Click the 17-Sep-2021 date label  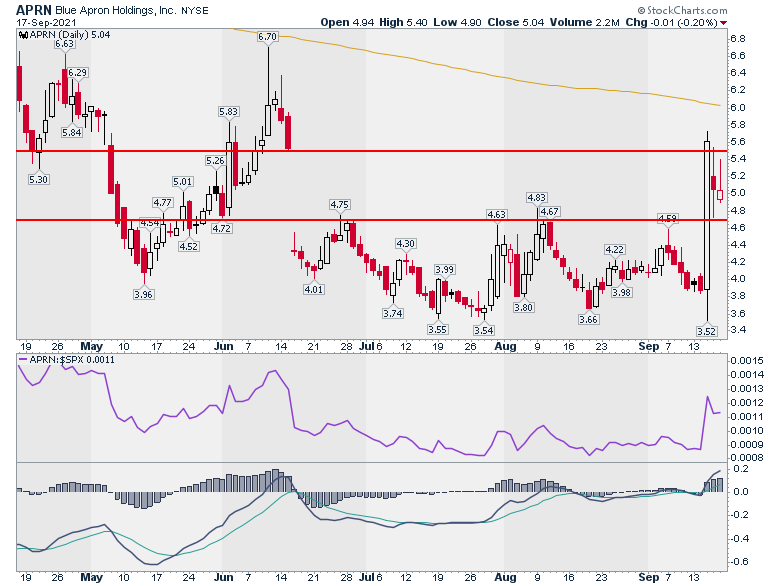coord(46,23)
